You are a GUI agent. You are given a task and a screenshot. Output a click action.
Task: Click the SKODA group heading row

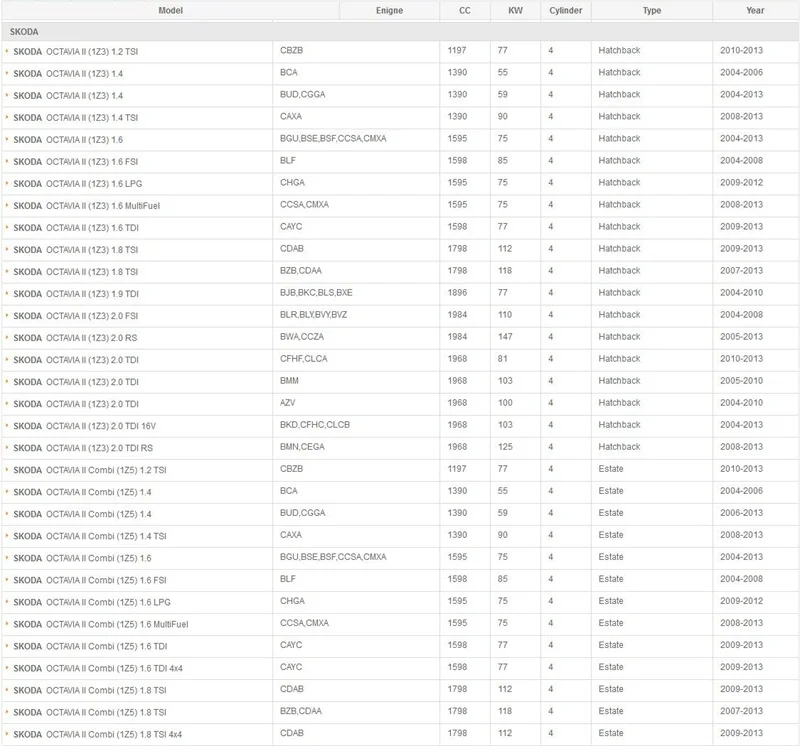pos(400,32)
